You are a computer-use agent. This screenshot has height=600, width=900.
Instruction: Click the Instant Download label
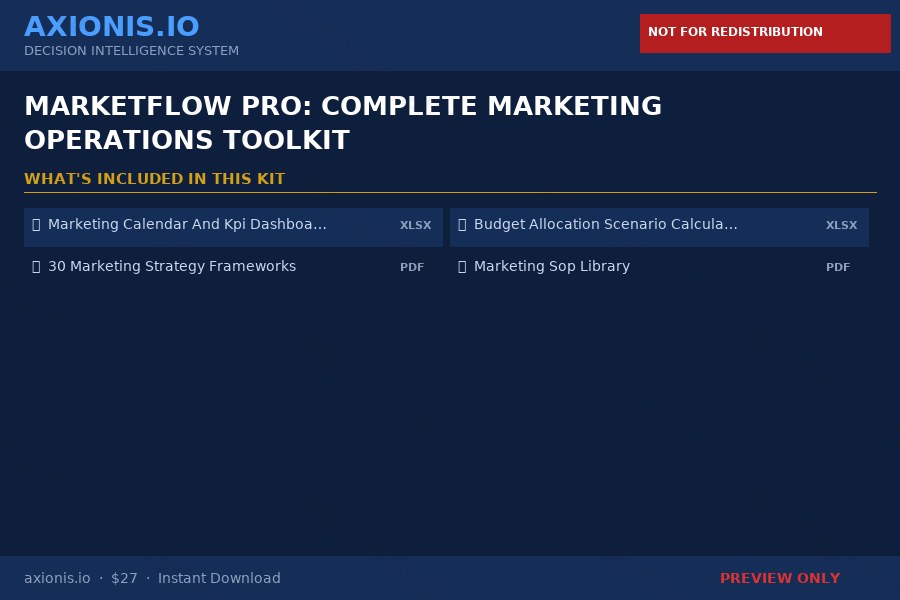219,578
